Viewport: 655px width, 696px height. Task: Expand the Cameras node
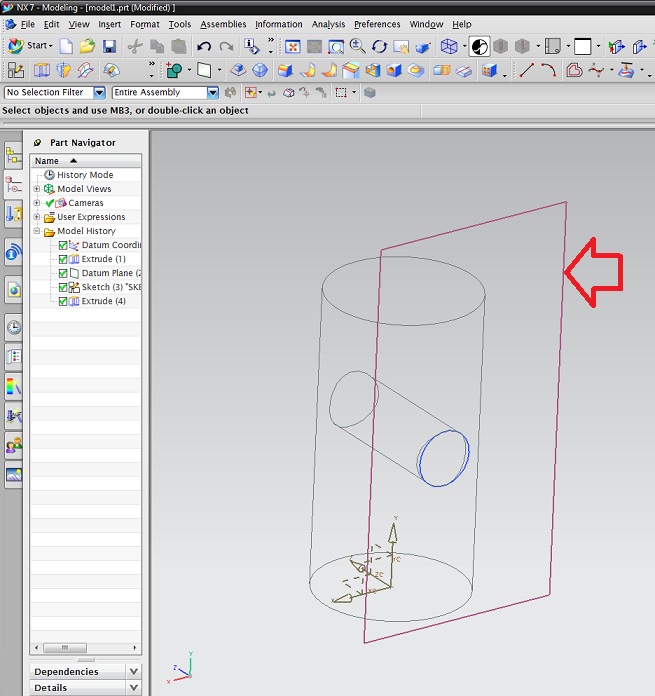(x=37, y=203)
